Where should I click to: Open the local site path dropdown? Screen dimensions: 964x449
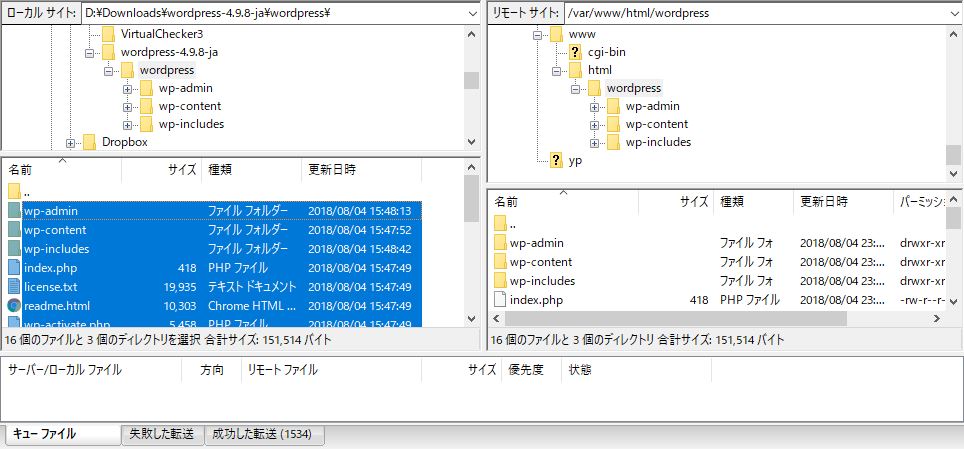(472, 13)
